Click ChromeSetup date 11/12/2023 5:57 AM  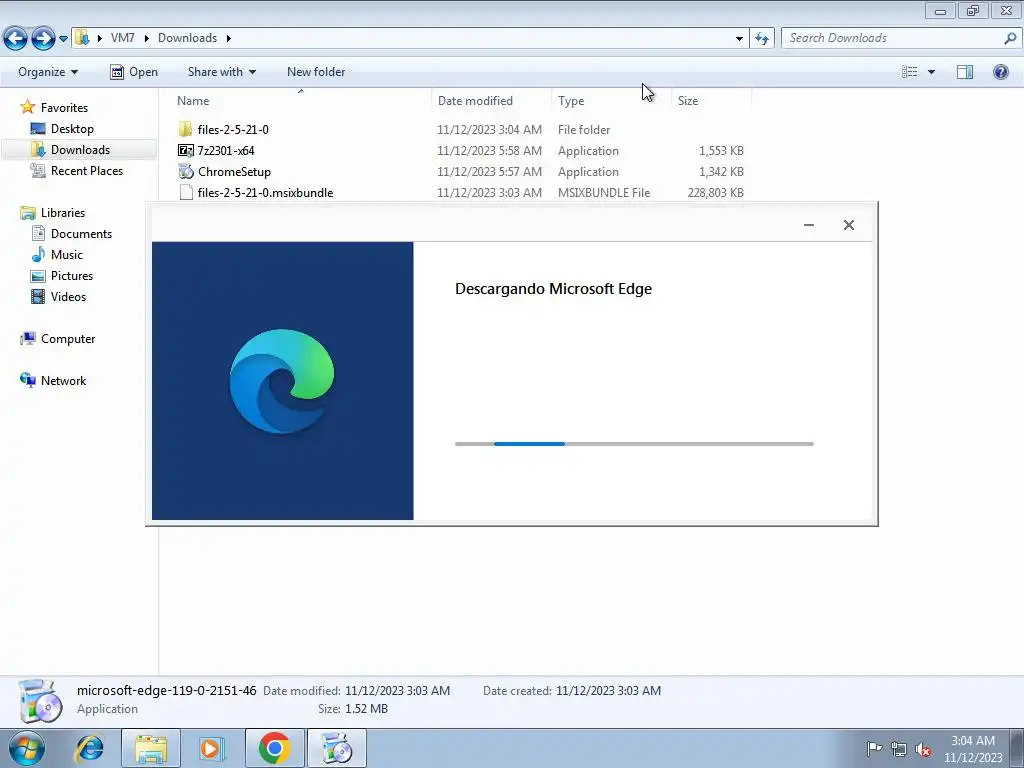[x=489, y=172]
